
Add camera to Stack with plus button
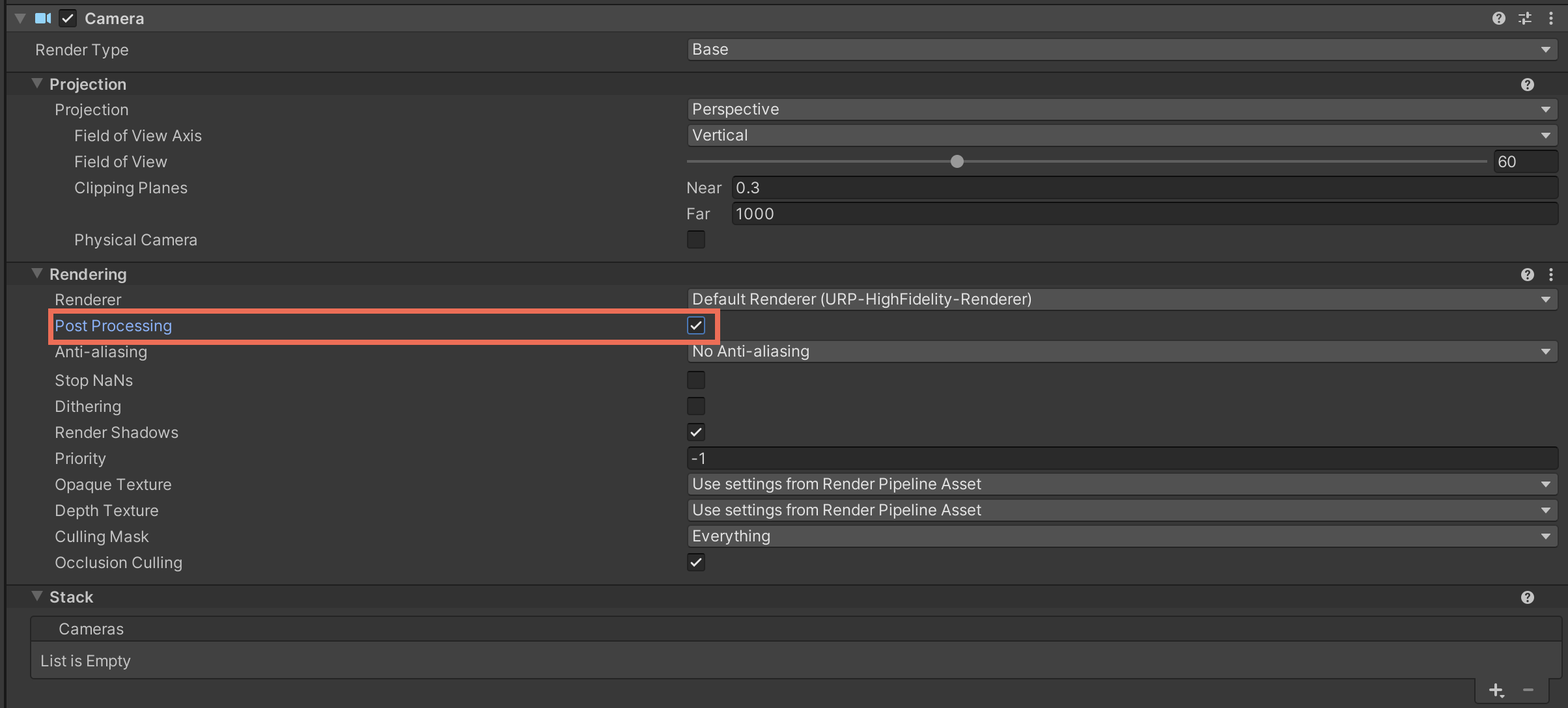[x=1496, y=690]
